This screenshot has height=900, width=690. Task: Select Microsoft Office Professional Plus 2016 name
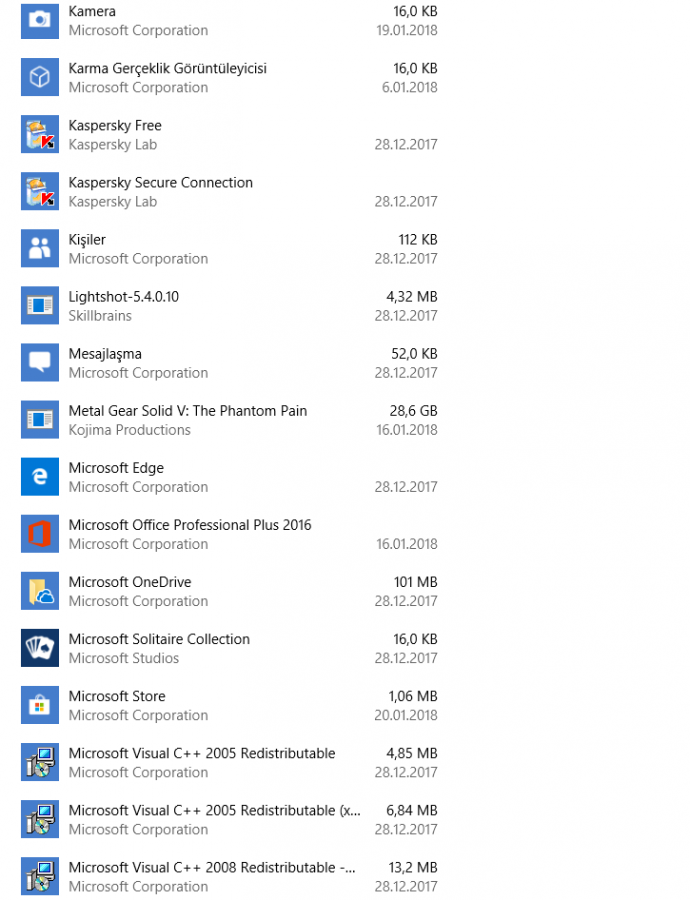pos(190,525)
